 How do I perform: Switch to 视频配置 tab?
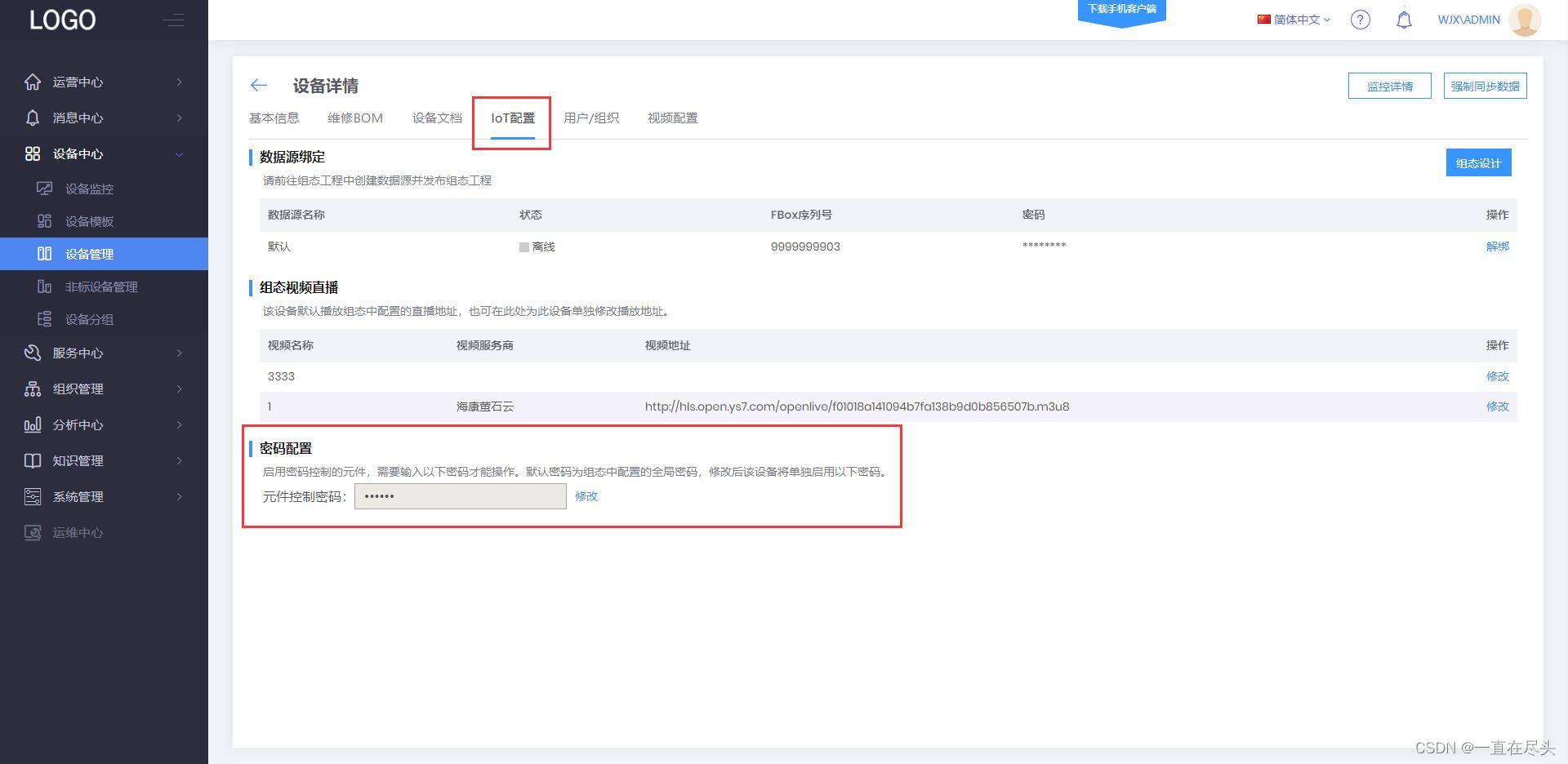point(672,118)
